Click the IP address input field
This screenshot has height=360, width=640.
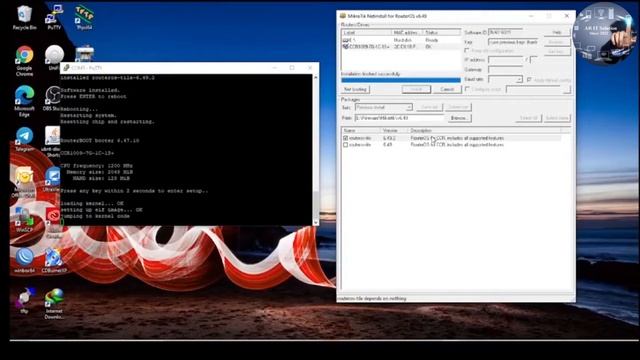pos(506,60)
